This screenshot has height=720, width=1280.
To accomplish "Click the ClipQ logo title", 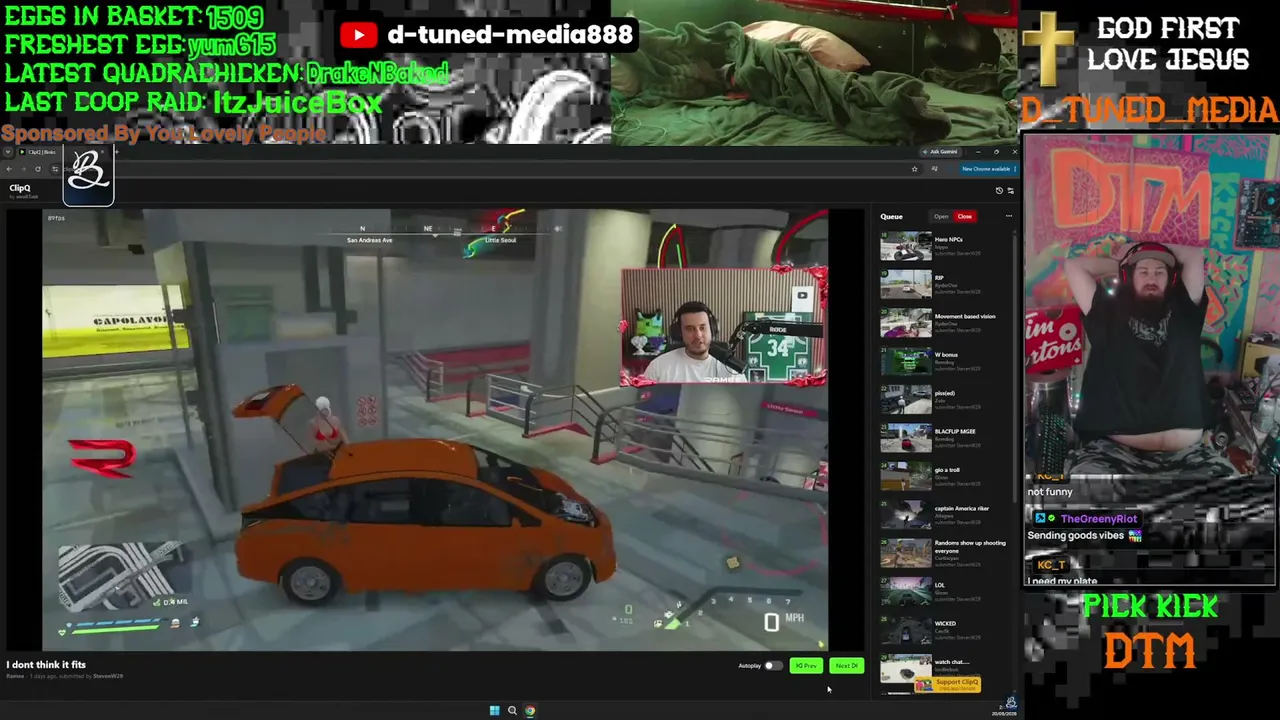I will click(20, 188).
